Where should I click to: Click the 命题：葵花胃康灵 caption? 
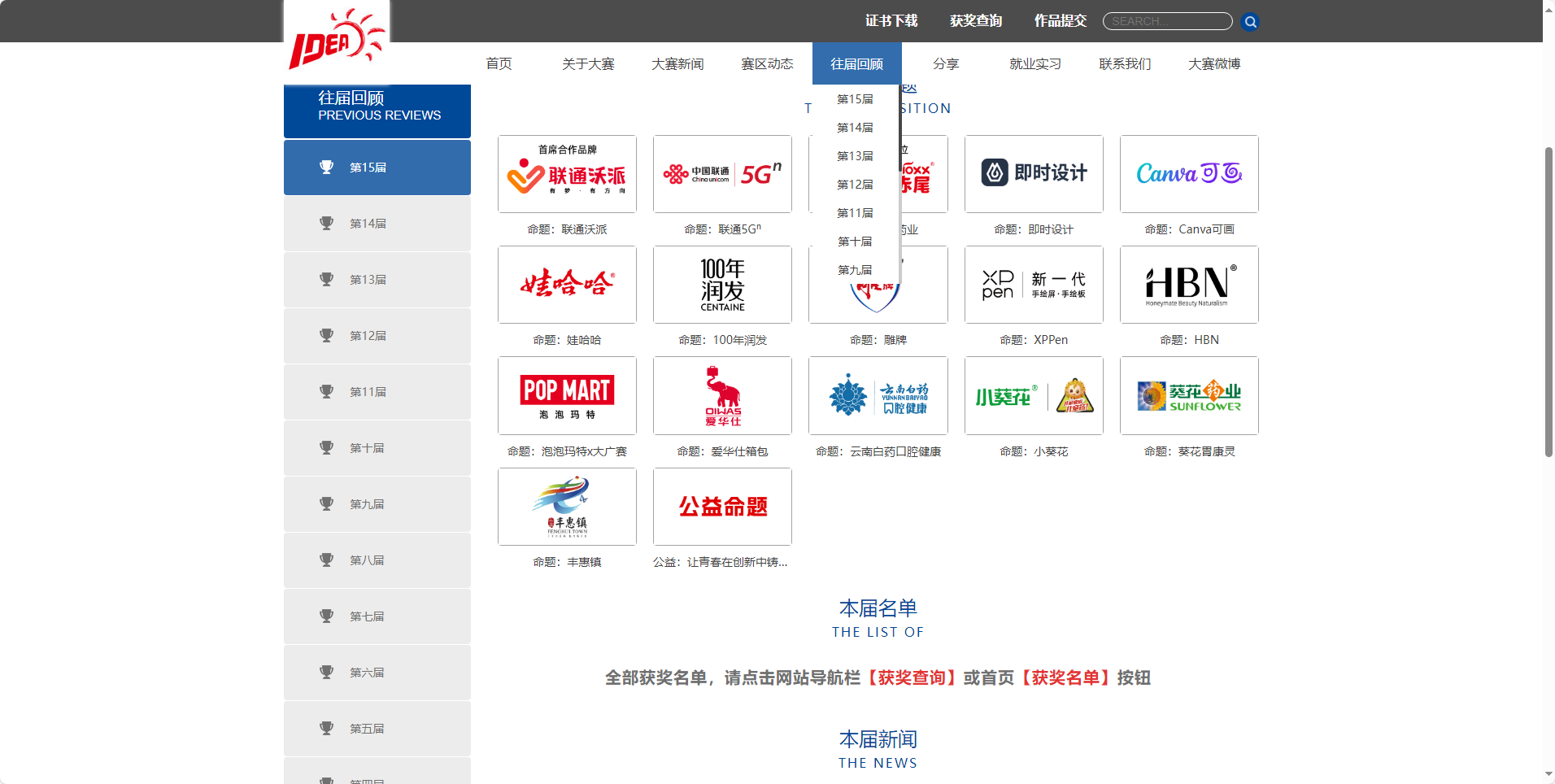[x=1189, y=451]
